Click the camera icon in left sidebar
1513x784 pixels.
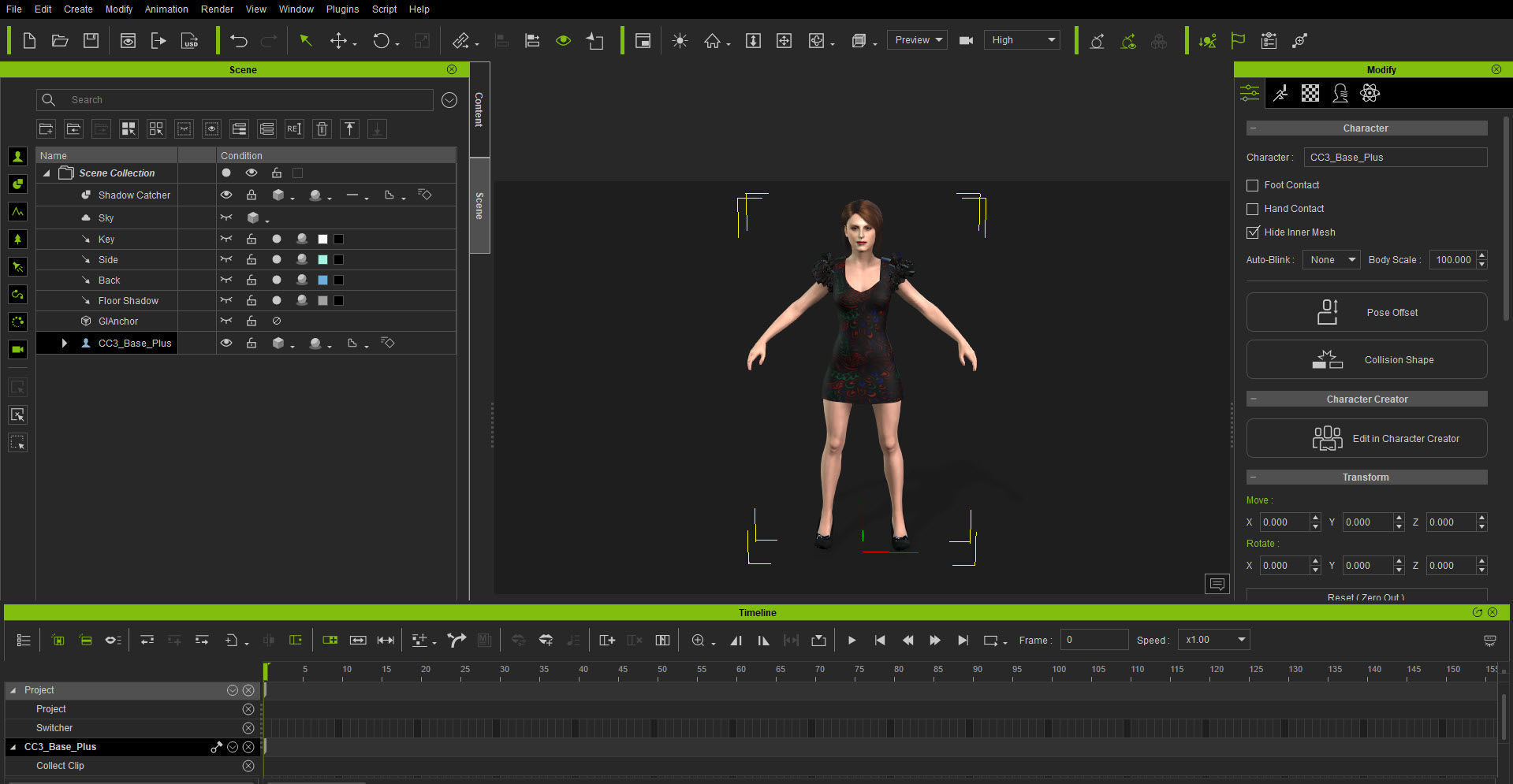(17, 349)
